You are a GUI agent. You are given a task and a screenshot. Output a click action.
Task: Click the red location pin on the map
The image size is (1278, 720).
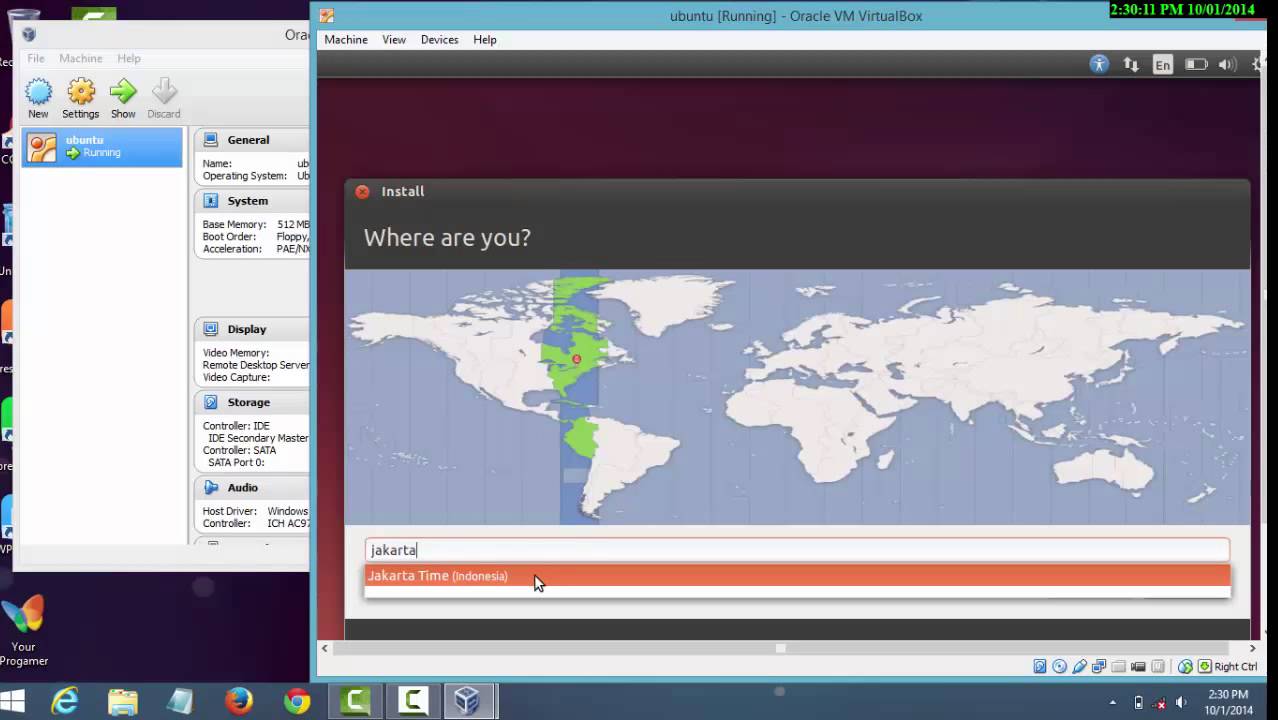pos(576,359)
